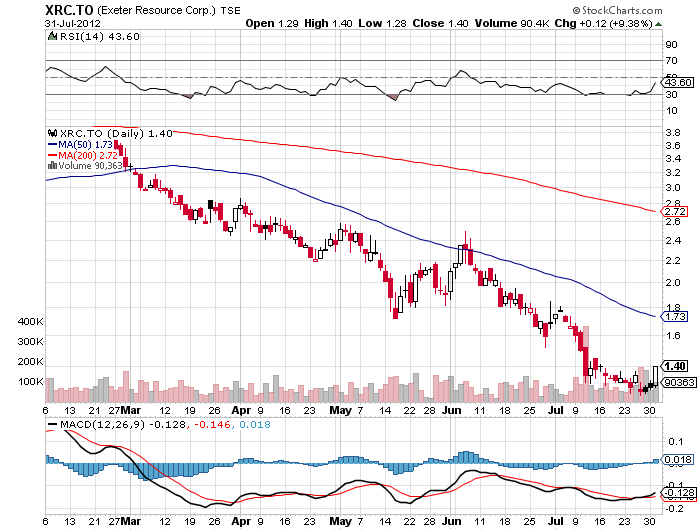This screenshot has height=530, width=700.
Task: Open the StockCharts.com copyright link
Action: (x=617, y=10)
